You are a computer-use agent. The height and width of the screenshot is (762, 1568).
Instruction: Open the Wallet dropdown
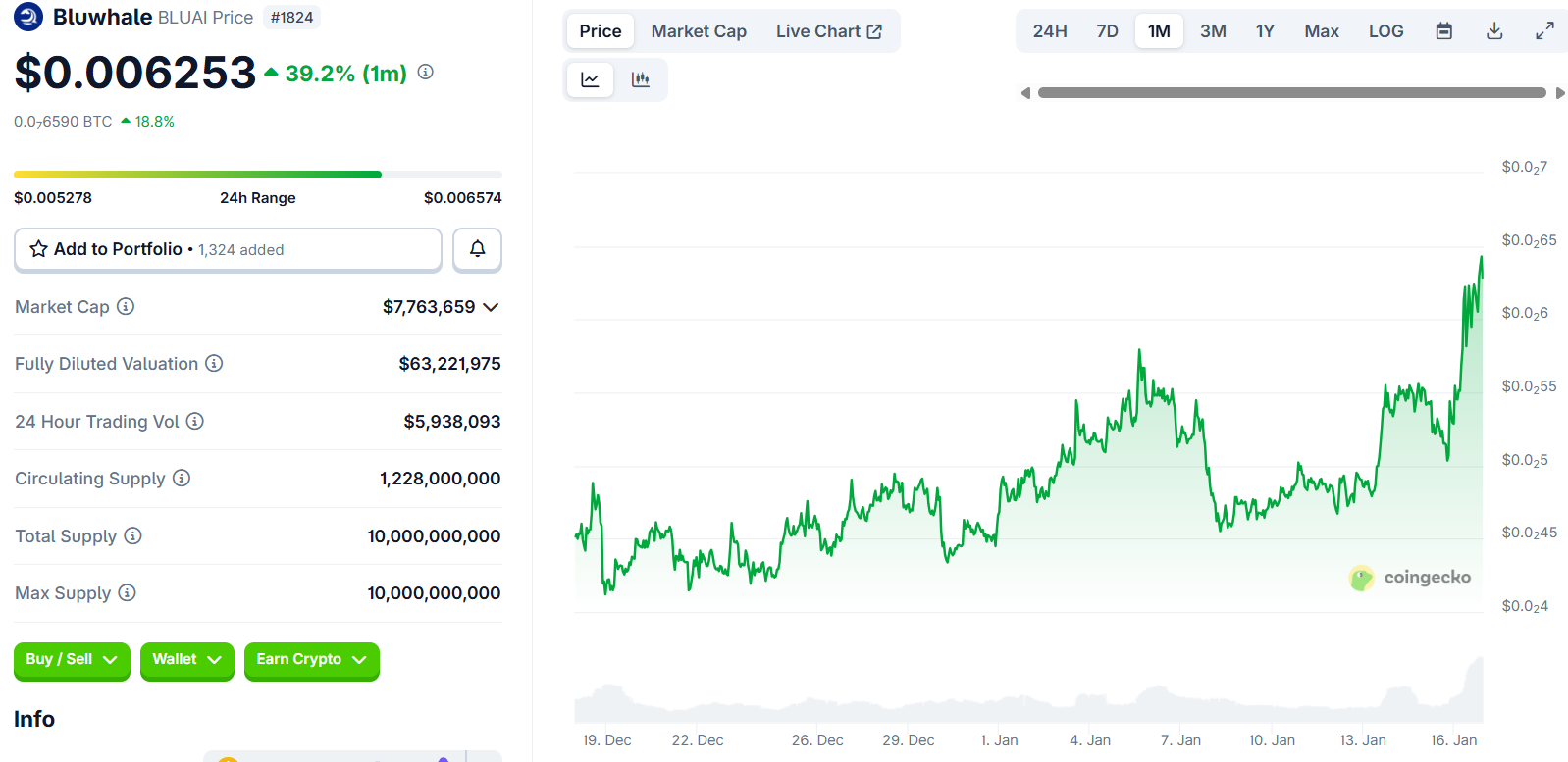point(186,660)
